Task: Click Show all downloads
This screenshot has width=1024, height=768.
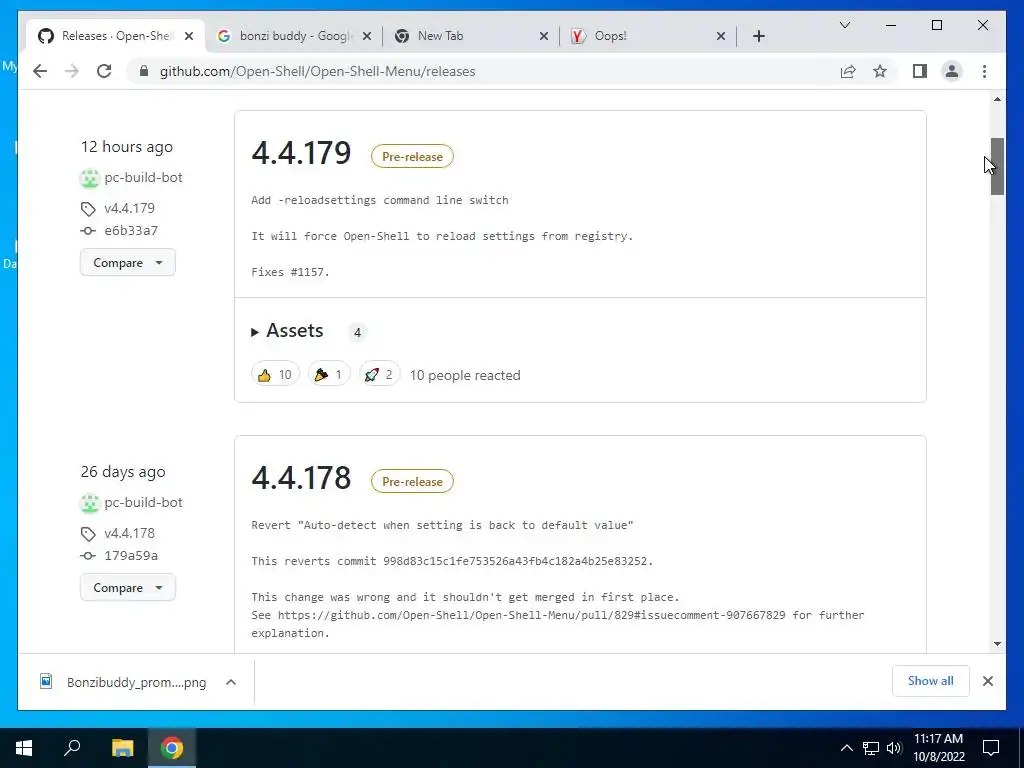Action: [931, 681]
